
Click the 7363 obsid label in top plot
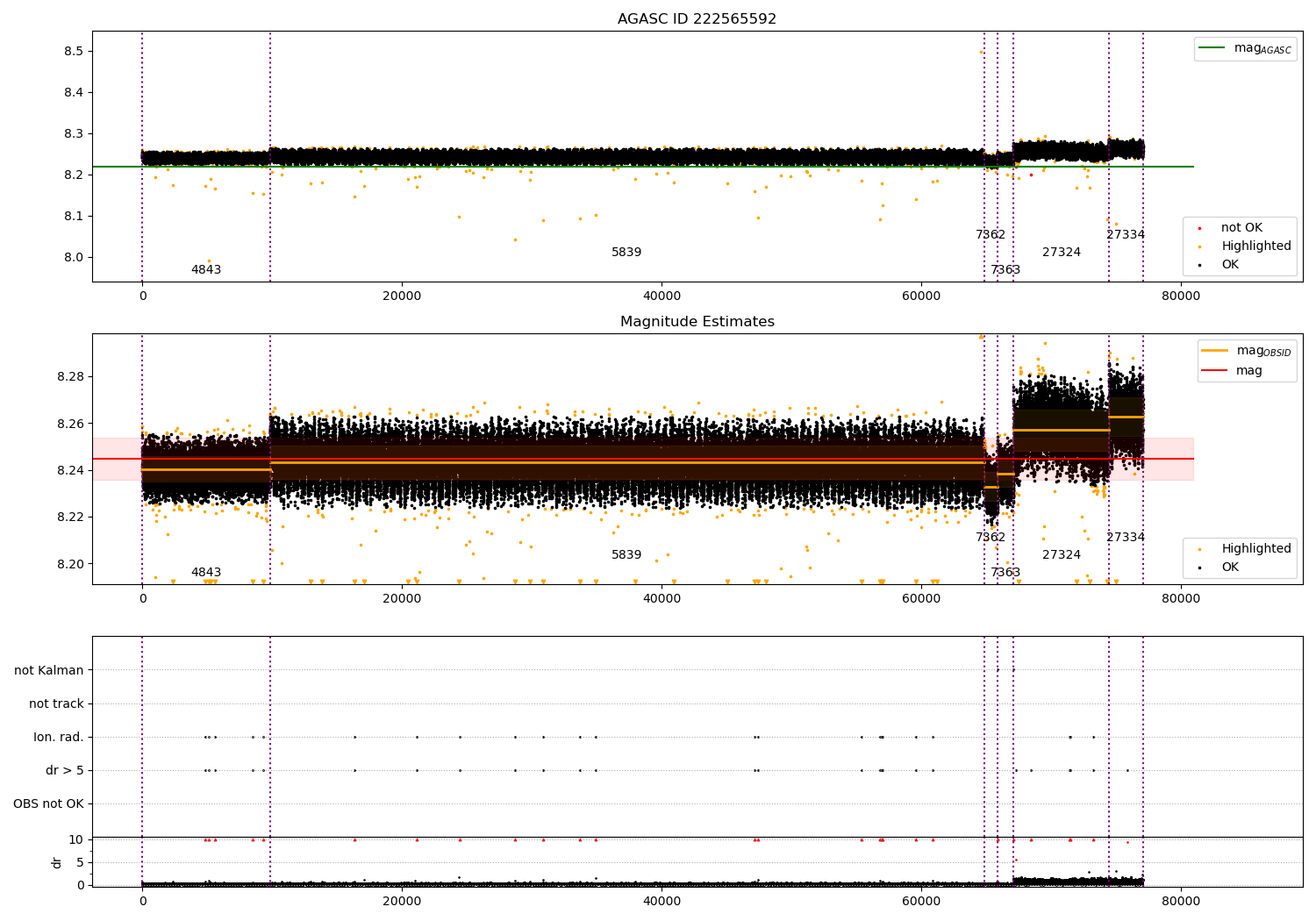[x=1005, y=270]
